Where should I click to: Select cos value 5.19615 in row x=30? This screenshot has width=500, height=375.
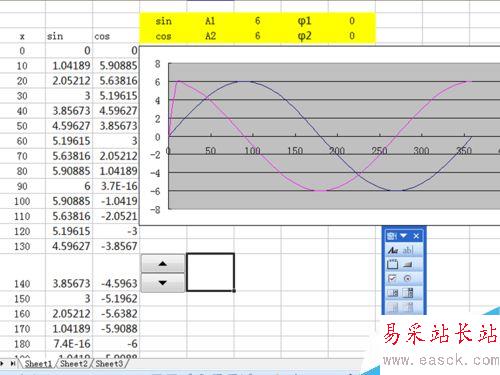[116, 96]
